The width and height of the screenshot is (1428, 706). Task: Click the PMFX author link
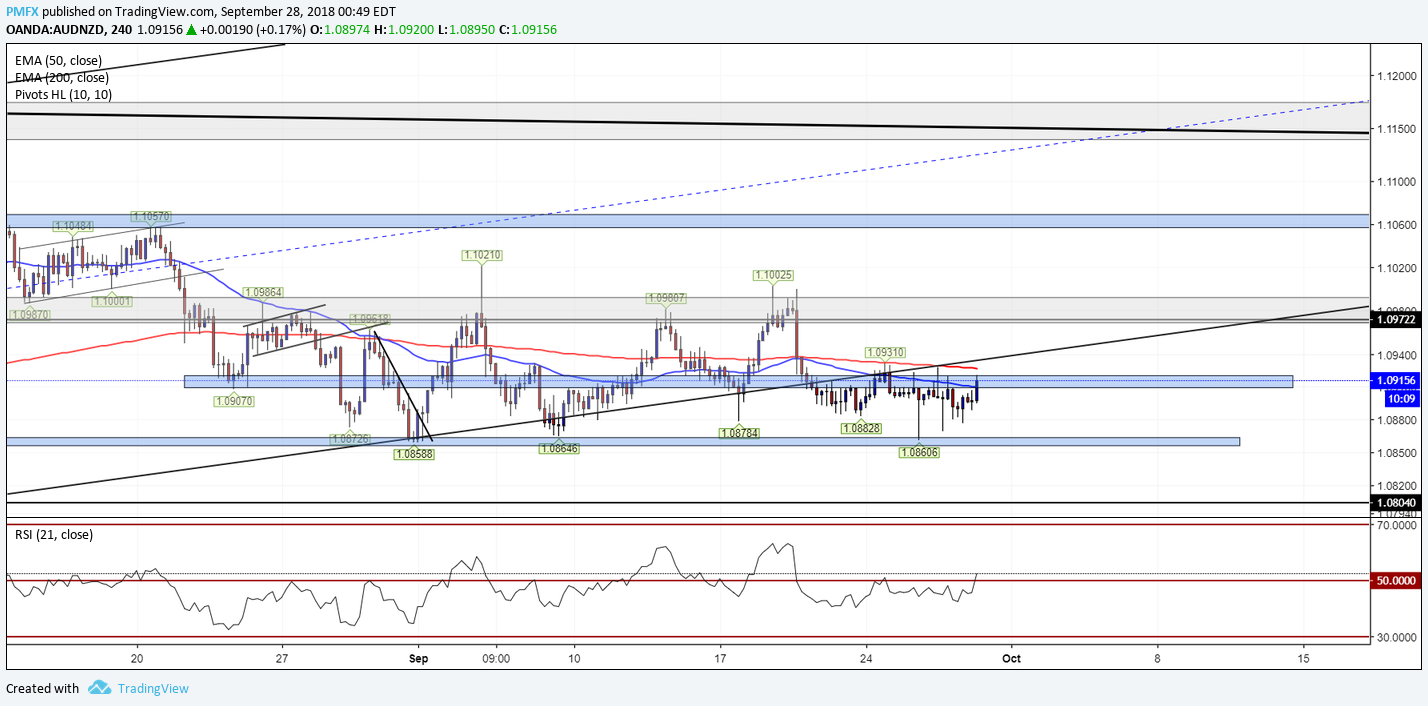pyautogui.click(x=23, y=10)
